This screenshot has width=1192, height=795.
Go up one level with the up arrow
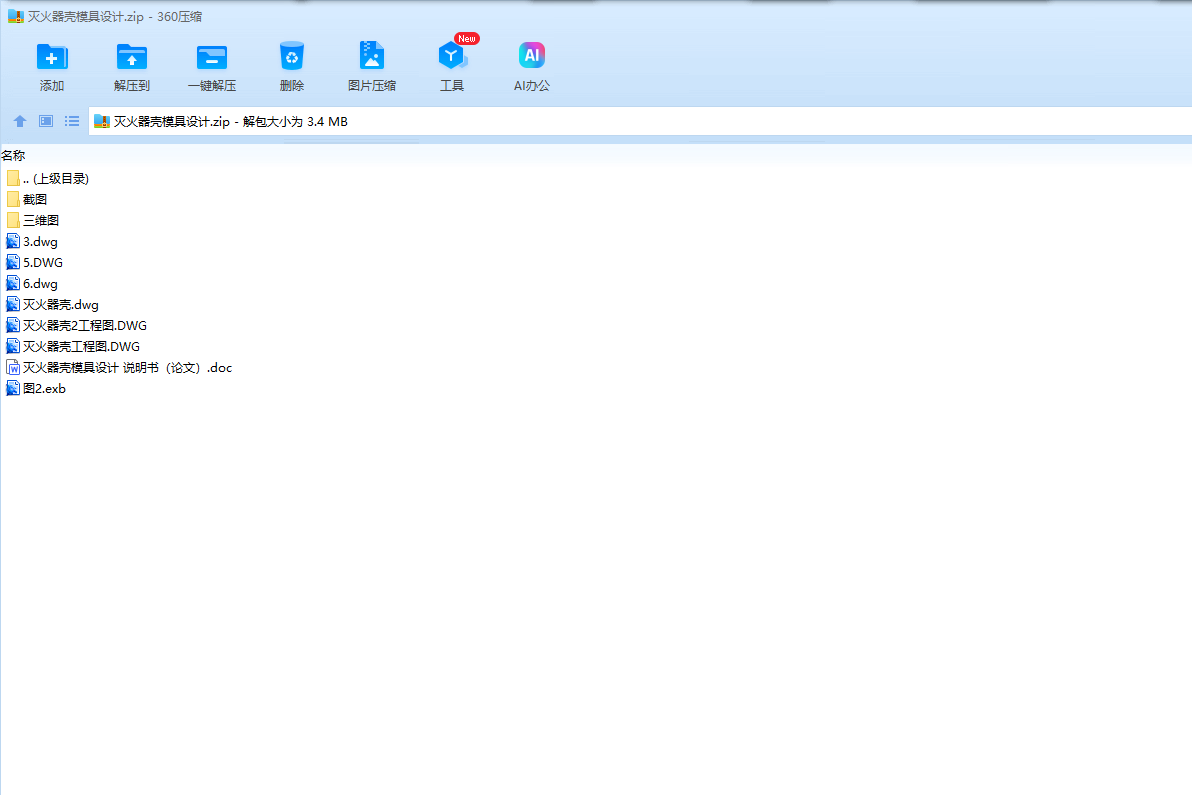(x=20, y=121)
